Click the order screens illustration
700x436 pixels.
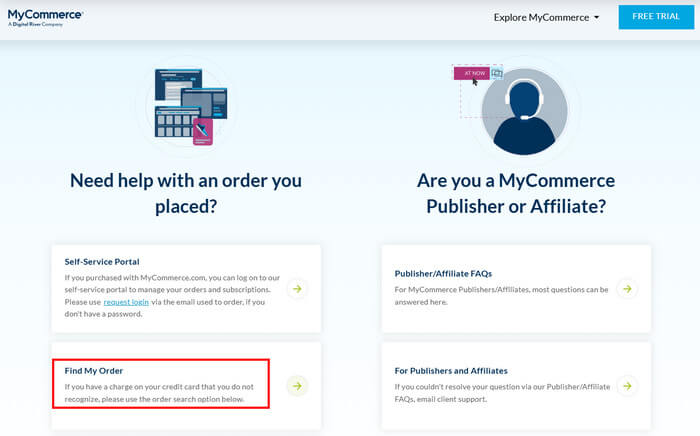[191, 107]
